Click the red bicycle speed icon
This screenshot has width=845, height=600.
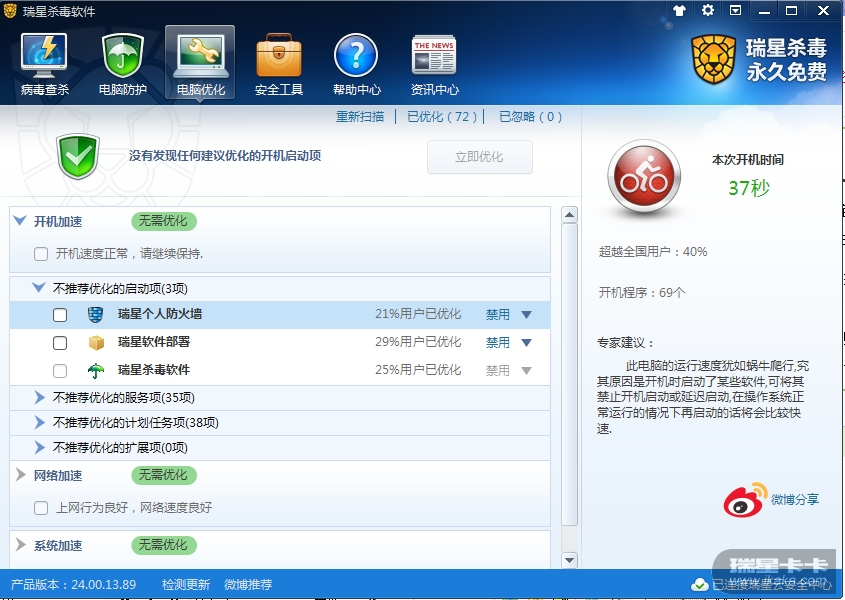tap(644, 177)
